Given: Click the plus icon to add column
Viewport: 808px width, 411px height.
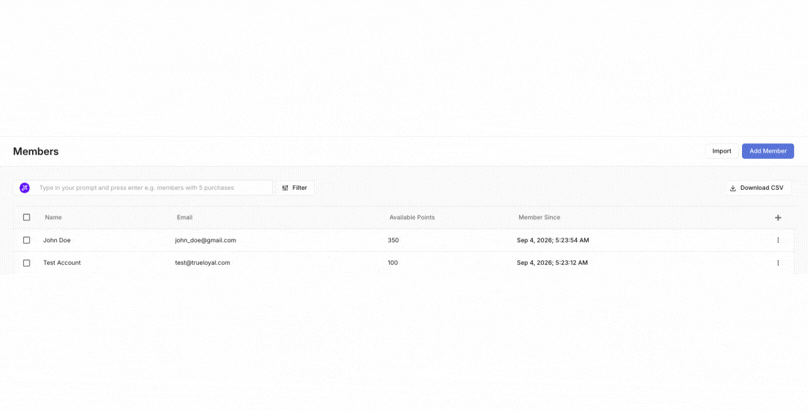Looking at the screenshot, I should [778, 218].
